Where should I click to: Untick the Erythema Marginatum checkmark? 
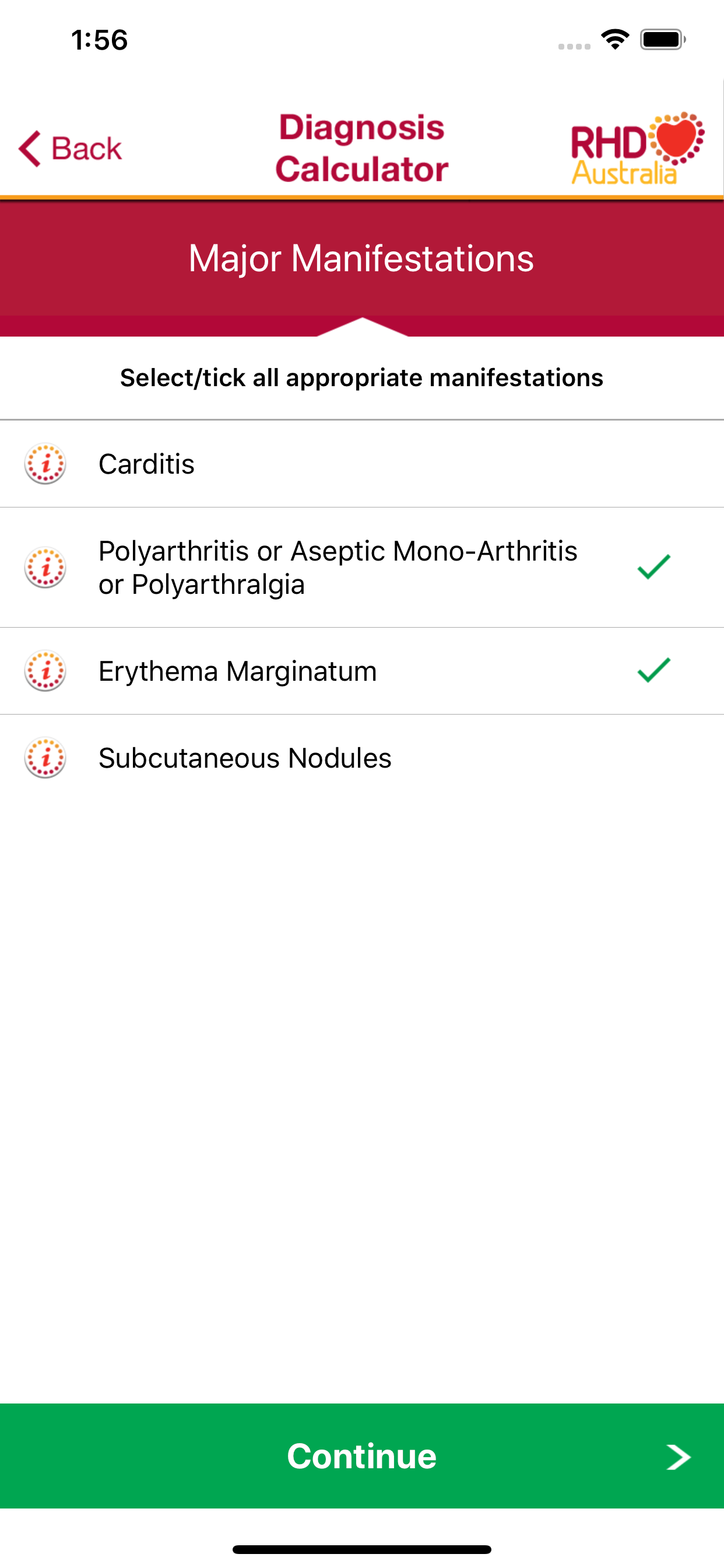coord(653,671)
